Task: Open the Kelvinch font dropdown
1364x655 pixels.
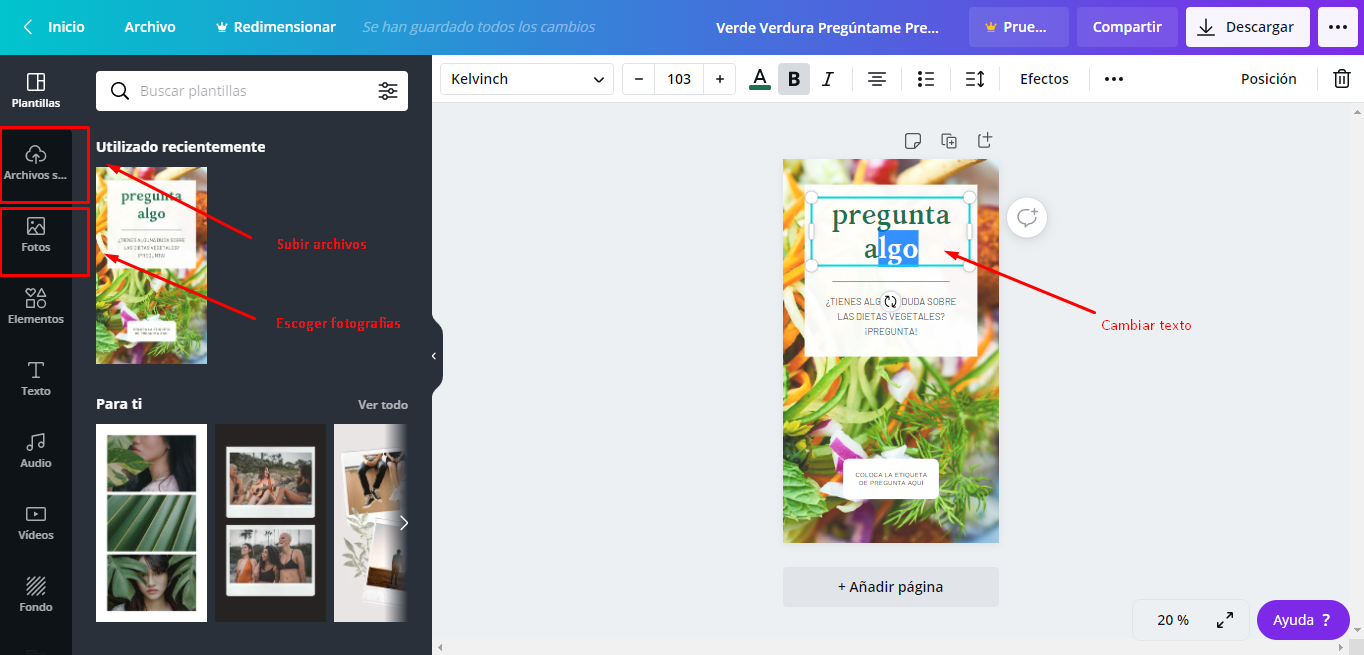Action: coord(527,79)
